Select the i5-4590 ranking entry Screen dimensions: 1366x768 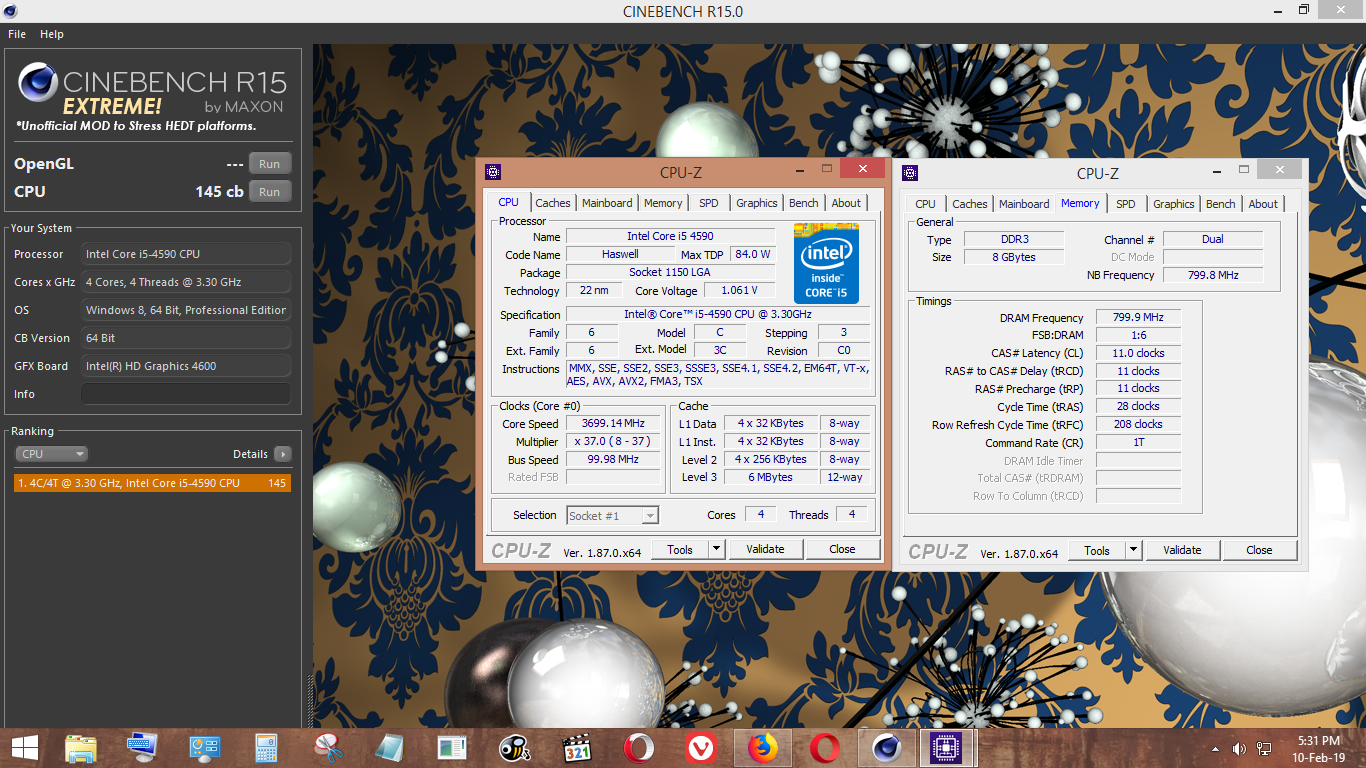[x=152, y=483]
